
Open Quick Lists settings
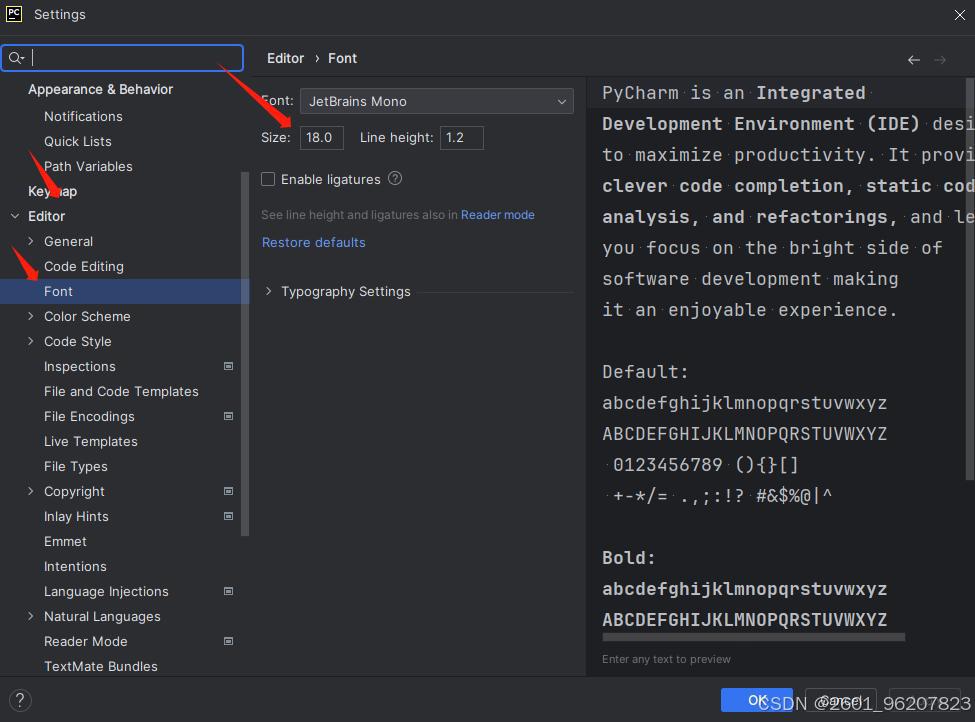(78, 142)
